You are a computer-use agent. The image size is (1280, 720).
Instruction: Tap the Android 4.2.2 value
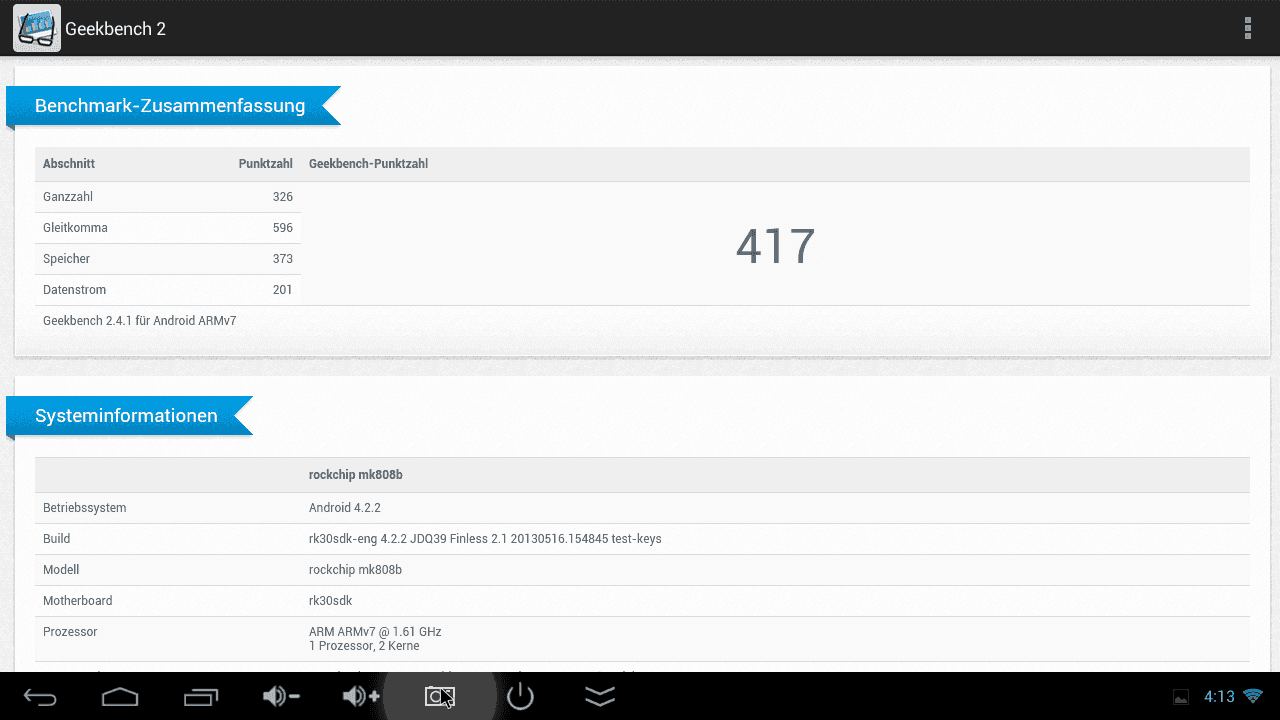click(x=345, y=508)
